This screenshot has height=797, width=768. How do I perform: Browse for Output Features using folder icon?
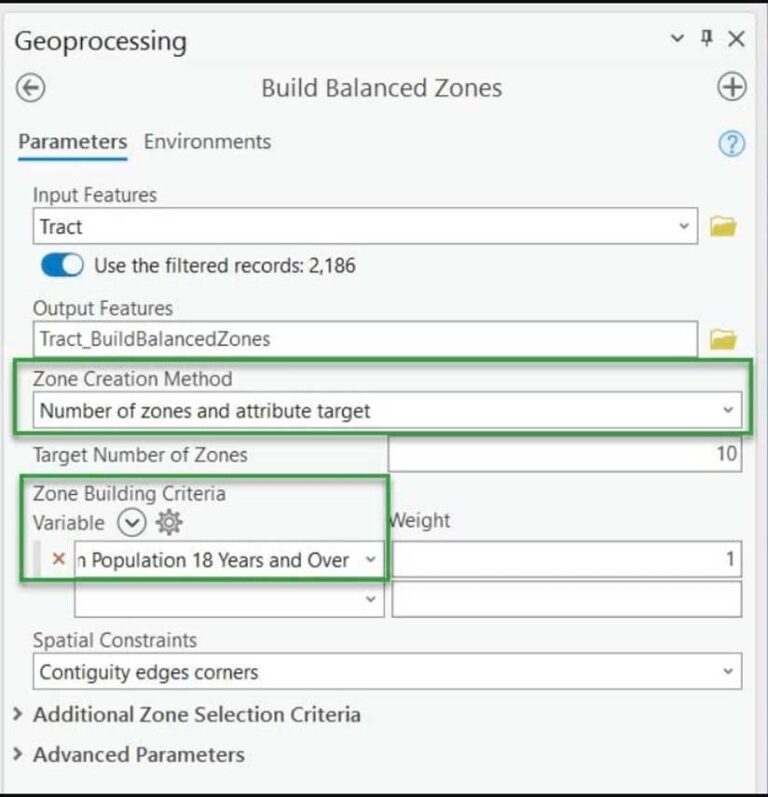(723, 340)
